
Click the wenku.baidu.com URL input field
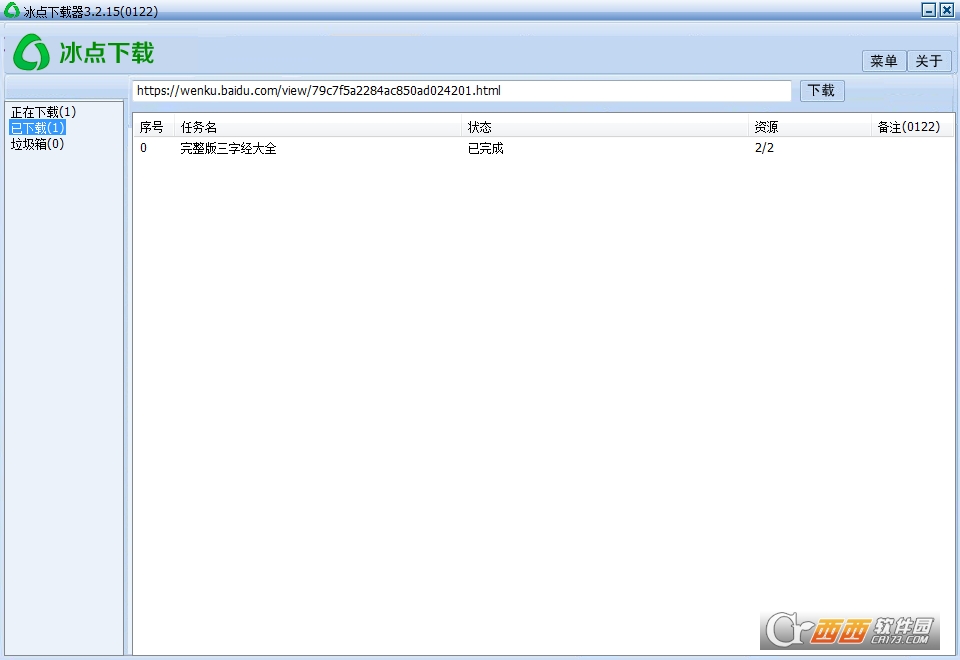pos(462,91)
